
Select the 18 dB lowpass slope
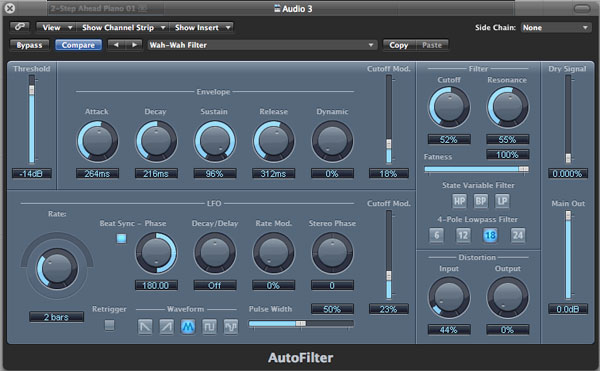490,235
